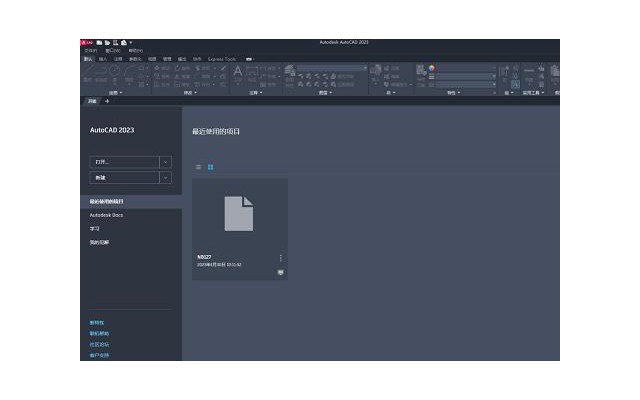This screenshot has height=400, width=640.
Task: Click the Group icon in the group panel
Action: tap(504, 73)
